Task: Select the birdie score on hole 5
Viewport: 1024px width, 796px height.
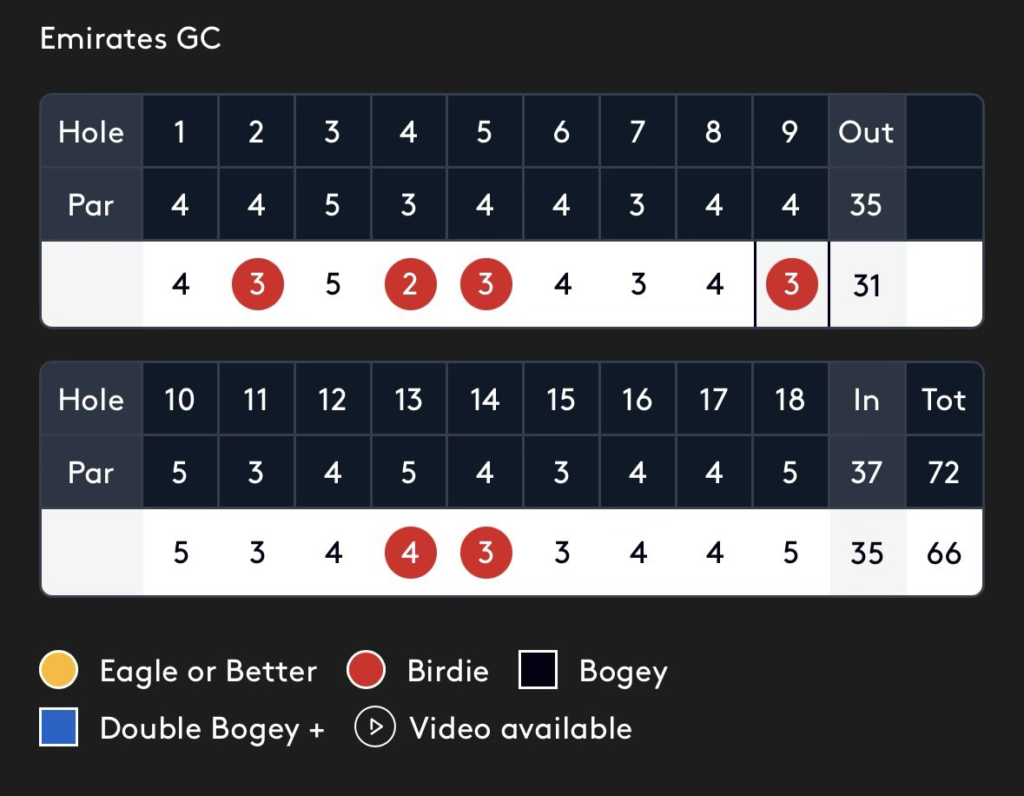Action: (486, 285)
